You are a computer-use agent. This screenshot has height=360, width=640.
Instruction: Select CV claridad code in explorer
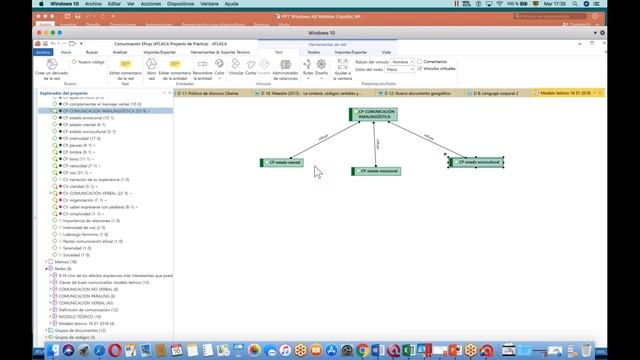tap(79, 186)
